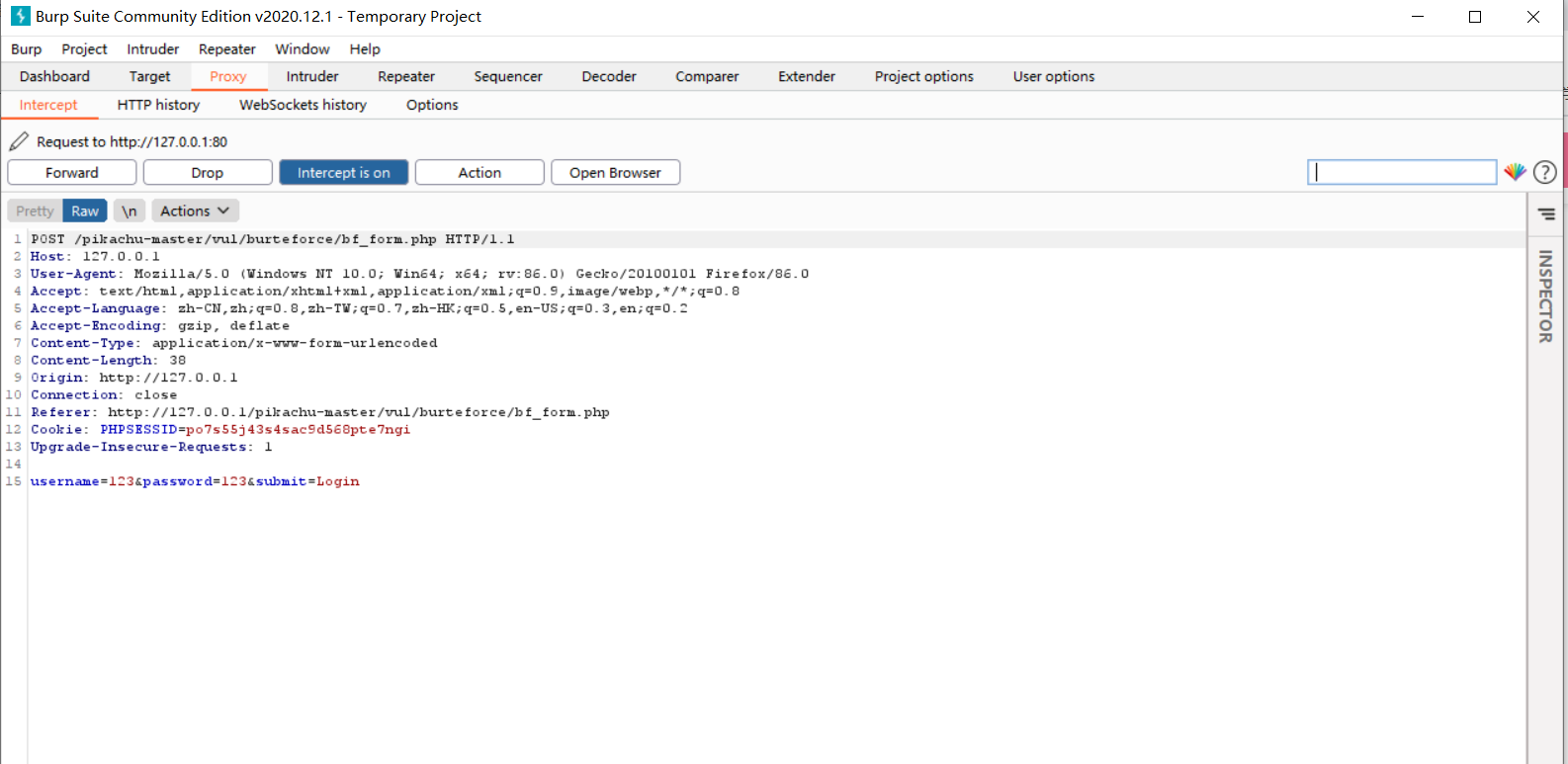Image resolution: width=1568 pixels, height=764 pixels.
Task: Switch to Pretty view
Action: click(x=35, y=211)
